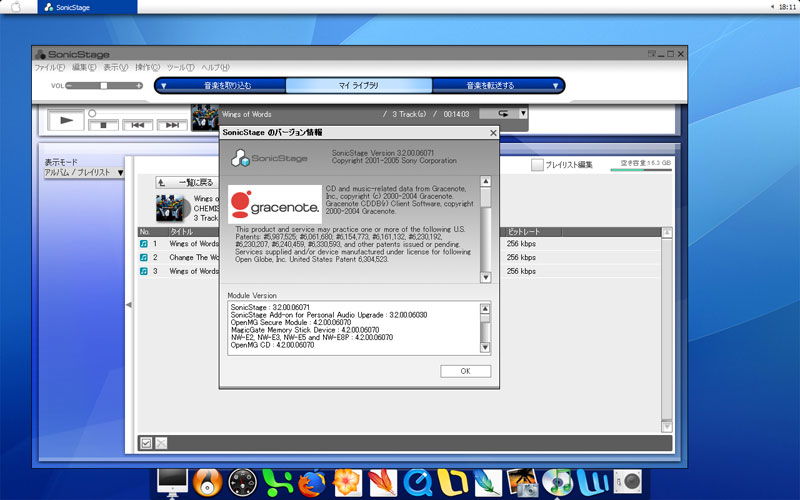The image size is (800, 500).
Task: Open the dropdown arrow beside the repeat icon
Action: click(x=523, y=113)
